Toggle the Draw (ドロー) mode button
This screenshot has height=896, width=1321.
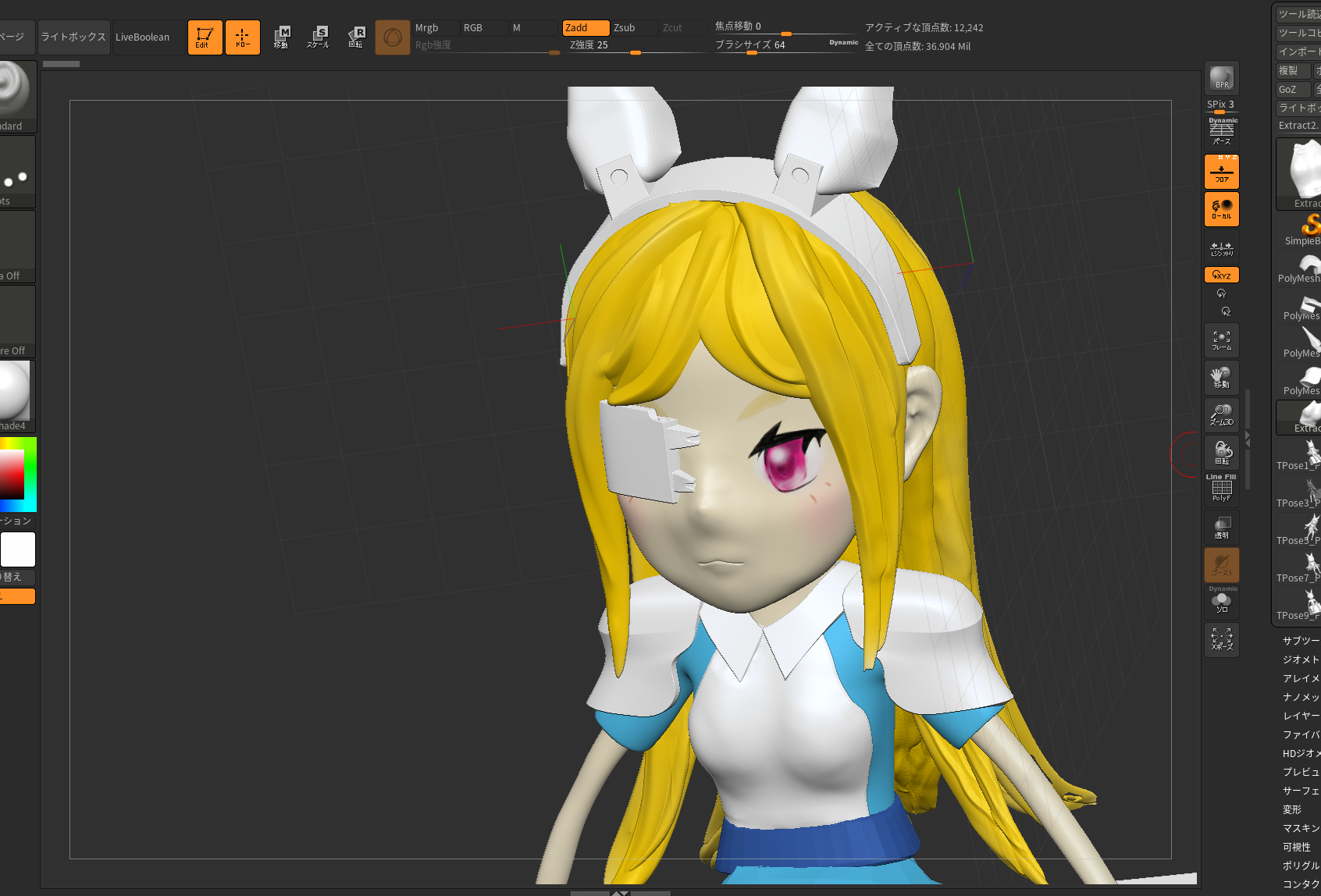(x=242, y=37)
